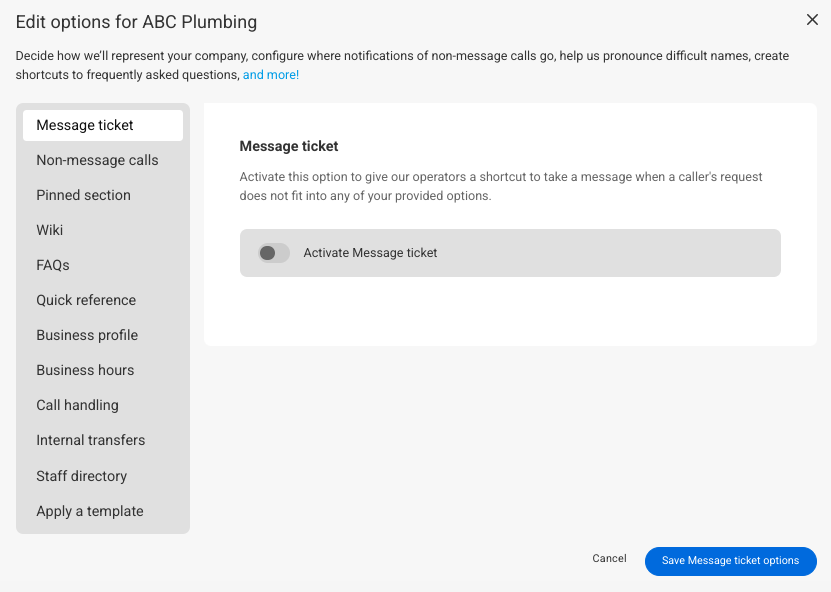Click the 'Message ticket' panel heading

coord(289,146)
